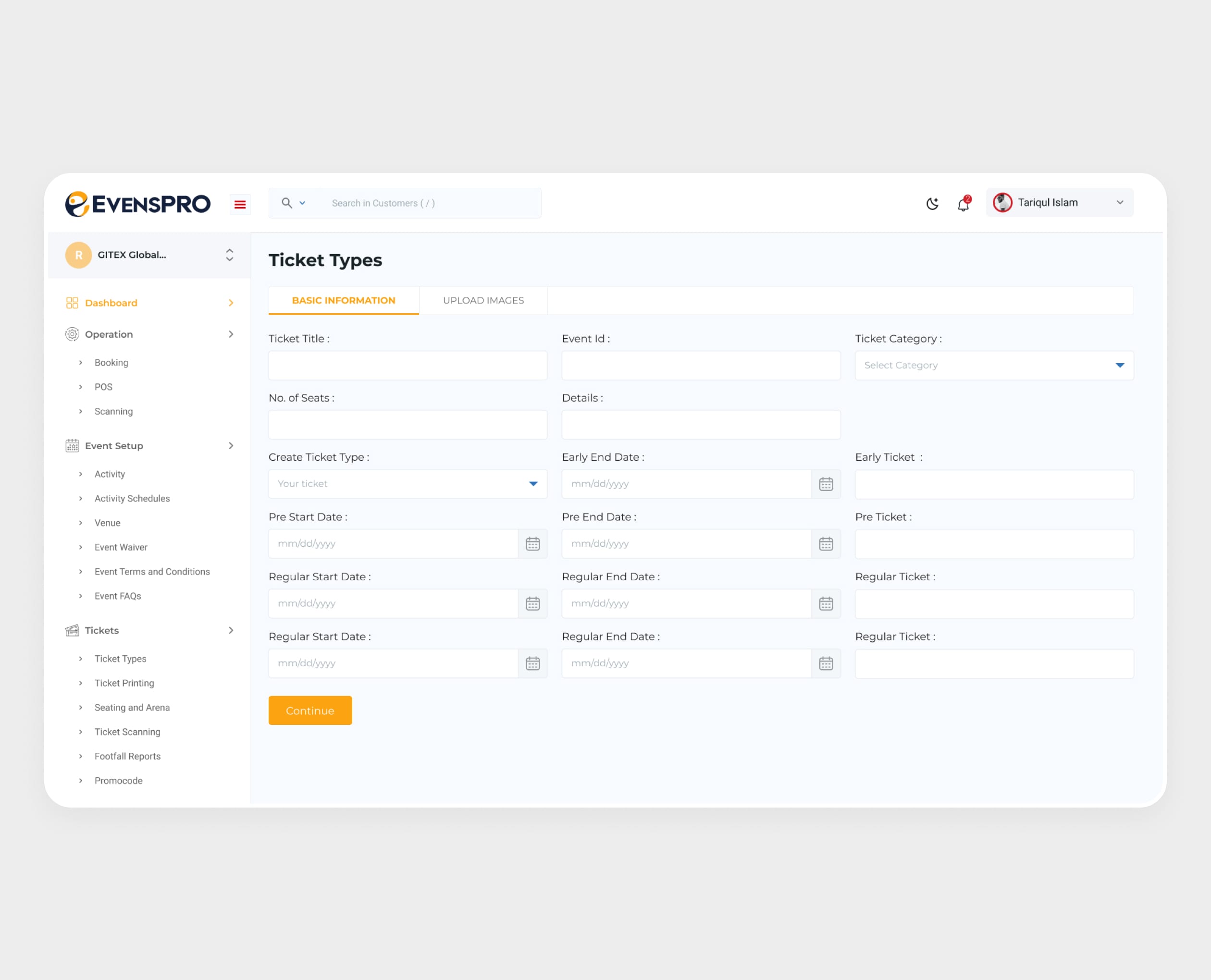Click the Event Setup calendar icon

[x=72, y=445]
